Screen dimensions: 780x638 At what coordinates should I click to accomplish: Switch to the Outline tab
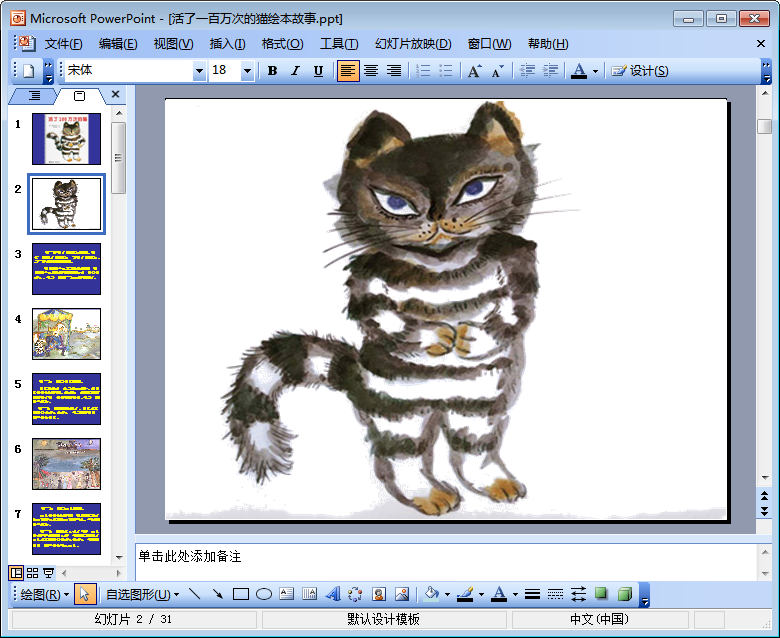pyautogui.click(x=34, y=95)
